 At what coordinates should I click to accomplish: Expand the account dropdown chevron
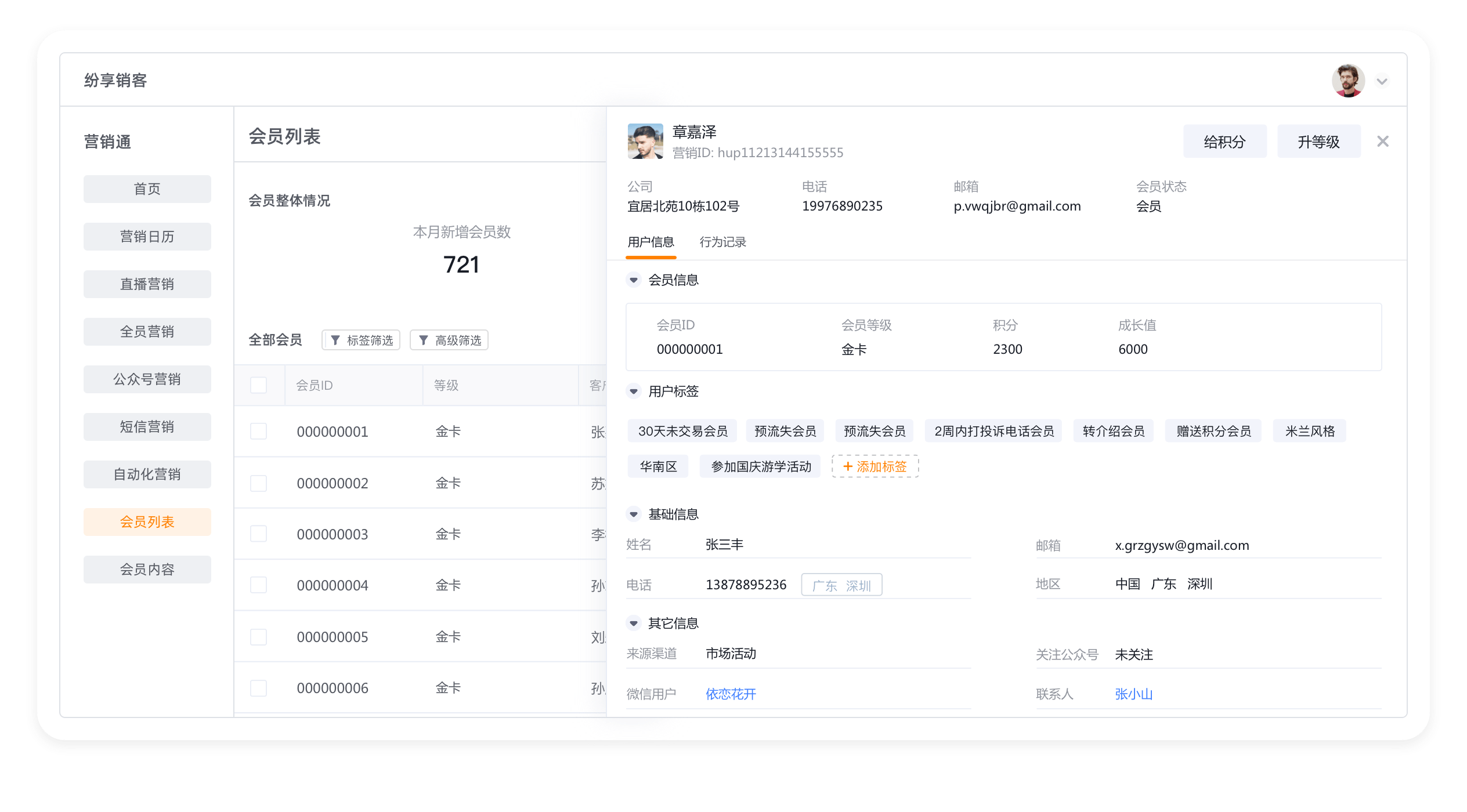pyautogui.click(x=1382, y=82)
